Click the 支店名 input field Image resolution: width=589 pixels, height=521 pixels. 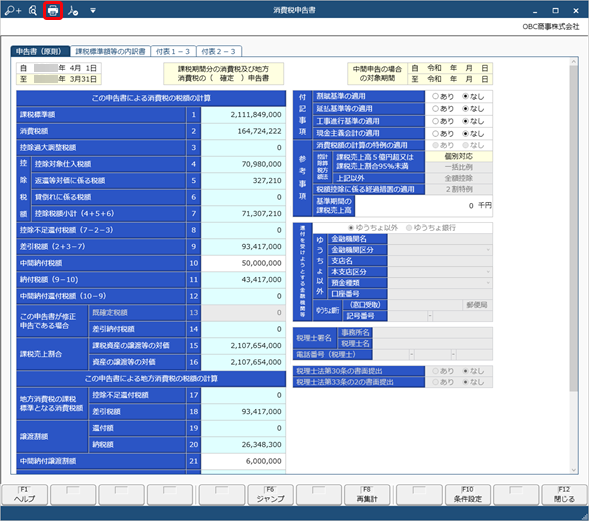tap(440, 261)
